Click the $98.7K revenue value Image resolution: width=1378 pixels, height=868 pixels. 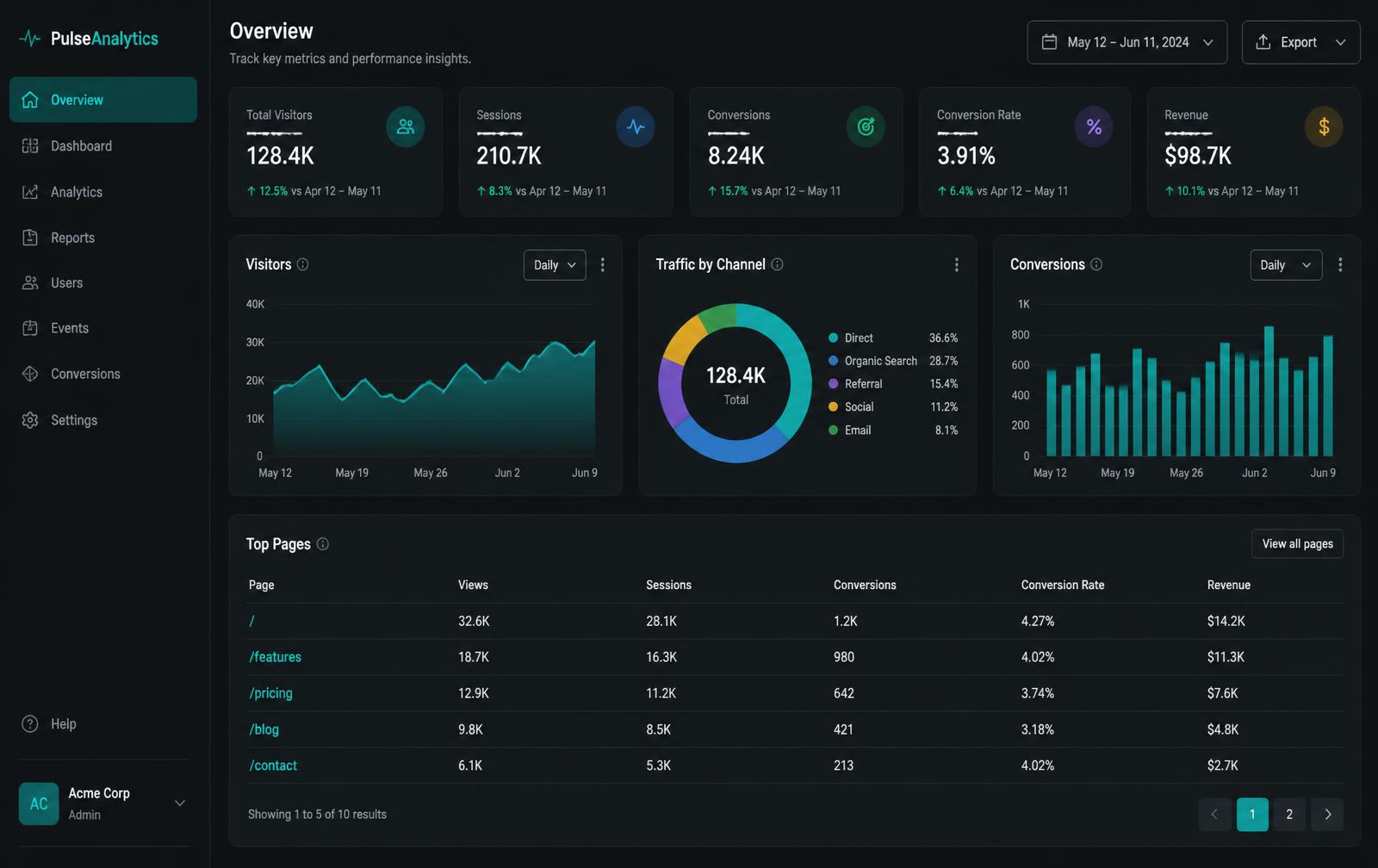1198,156
